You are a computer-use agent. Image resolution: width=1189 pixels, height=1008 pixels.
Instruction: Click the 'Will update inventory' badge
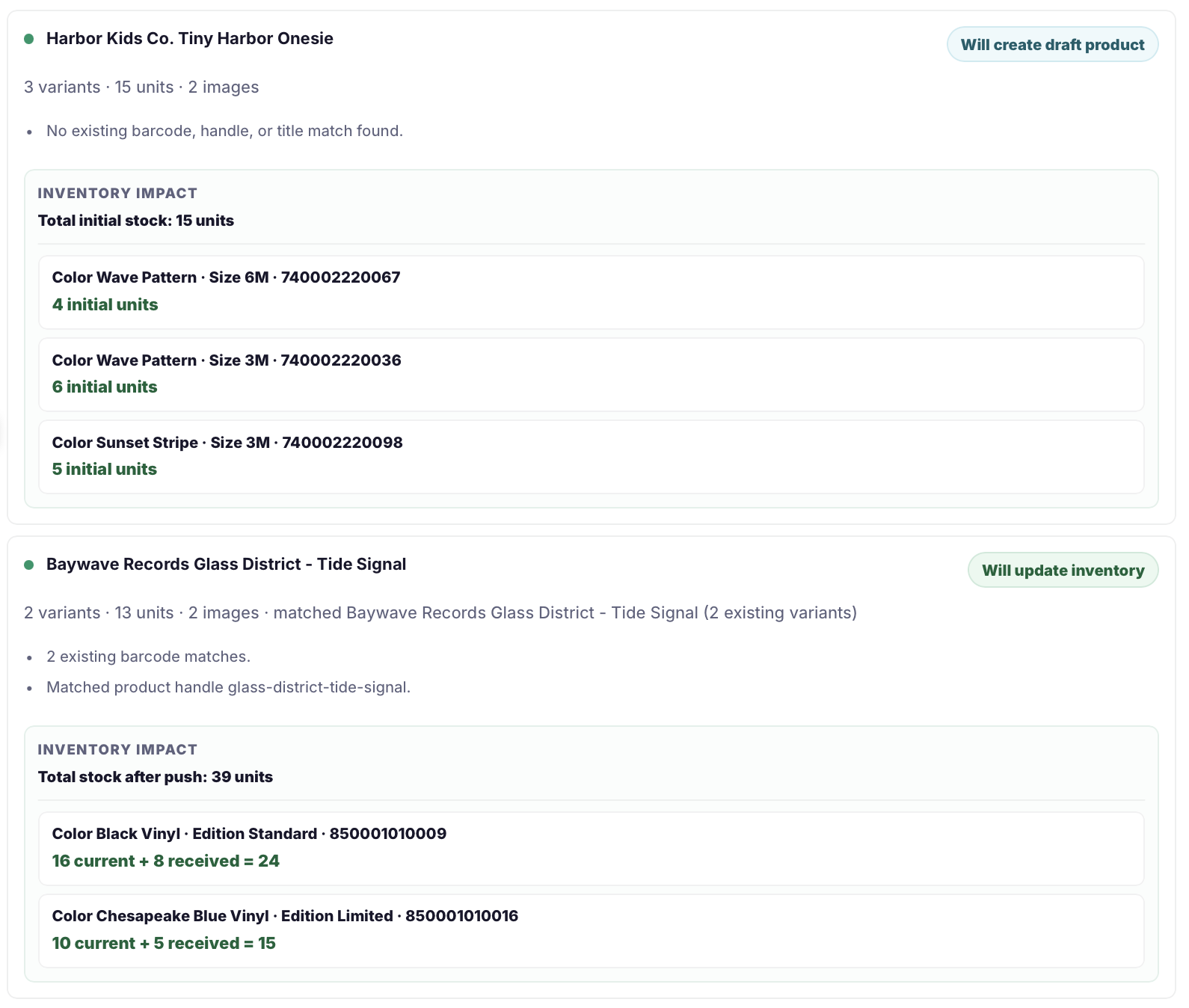(1063, 571)
